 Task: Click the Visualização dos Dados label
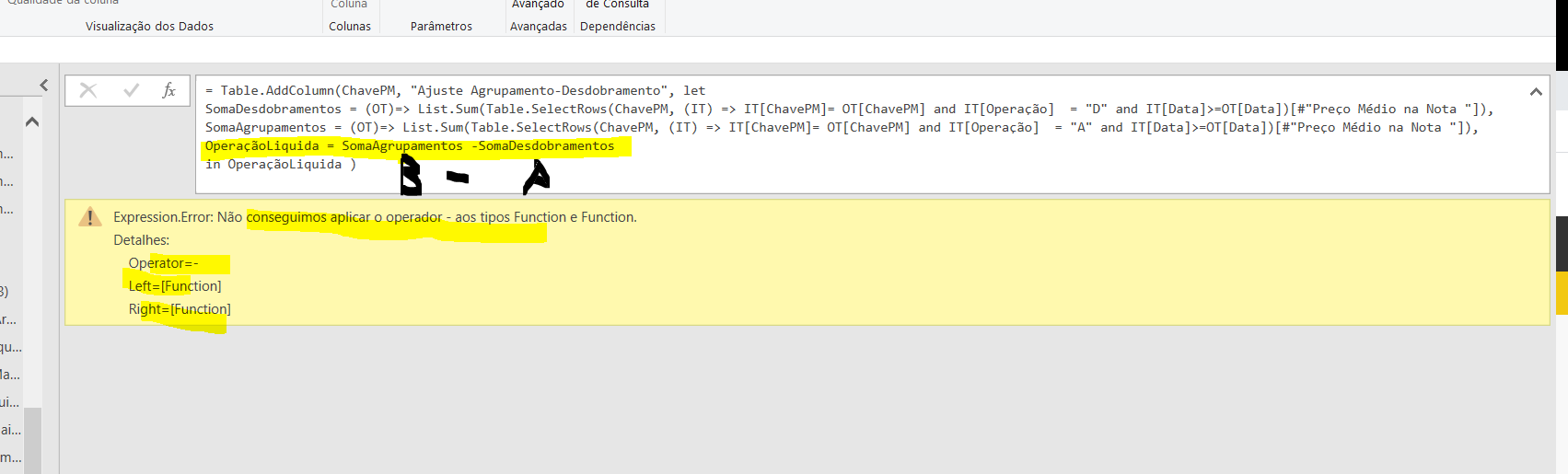(149, 26)
